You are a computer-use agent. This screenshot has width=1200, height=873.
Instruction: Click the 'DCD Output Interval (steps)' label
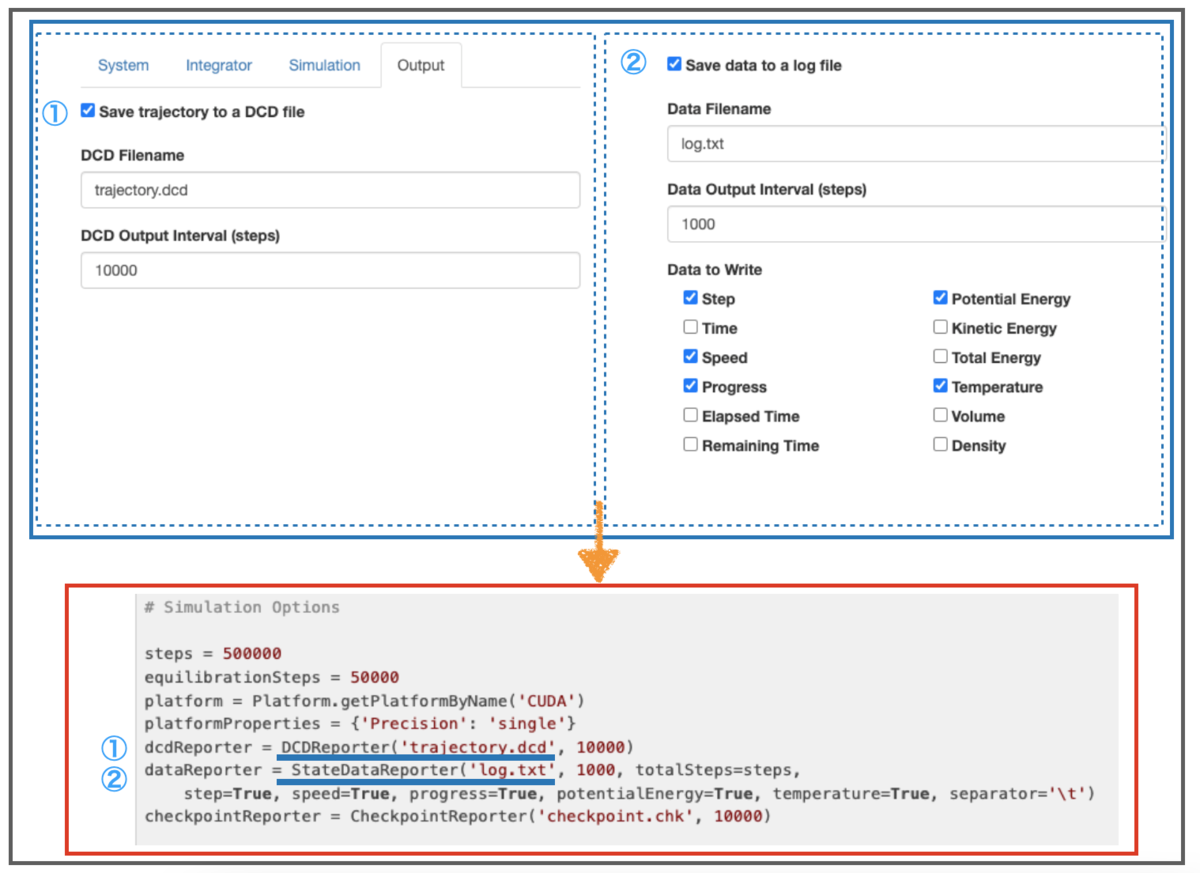point(180,236)
